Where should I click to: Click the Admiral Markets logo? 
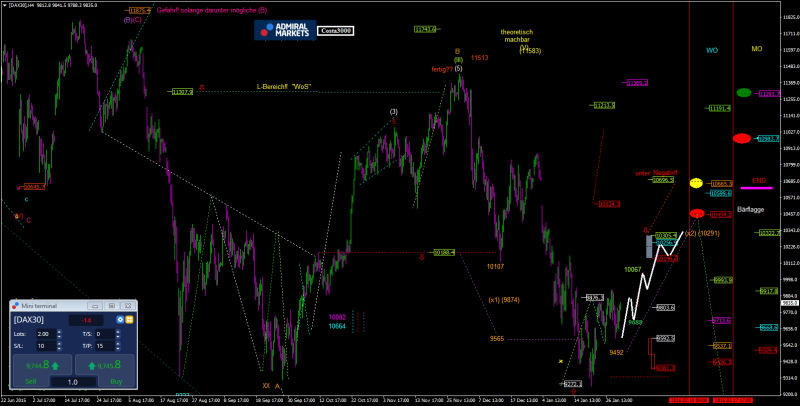pyautogui.click(x=285, y=30)
